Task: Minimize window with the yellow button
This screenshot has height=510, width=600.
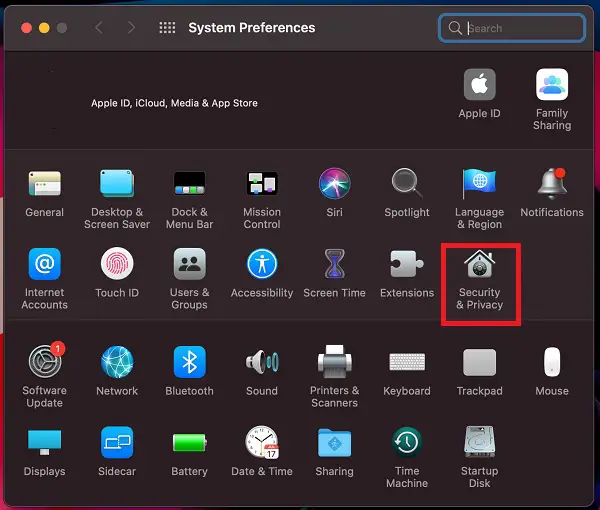Action: pos(44,28)
